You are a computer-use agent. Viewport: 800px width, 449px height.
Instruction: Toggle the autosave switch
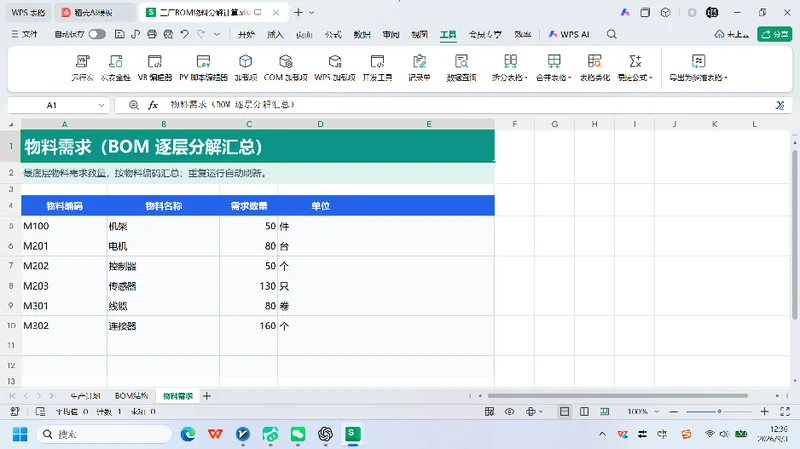pos(97,34)
